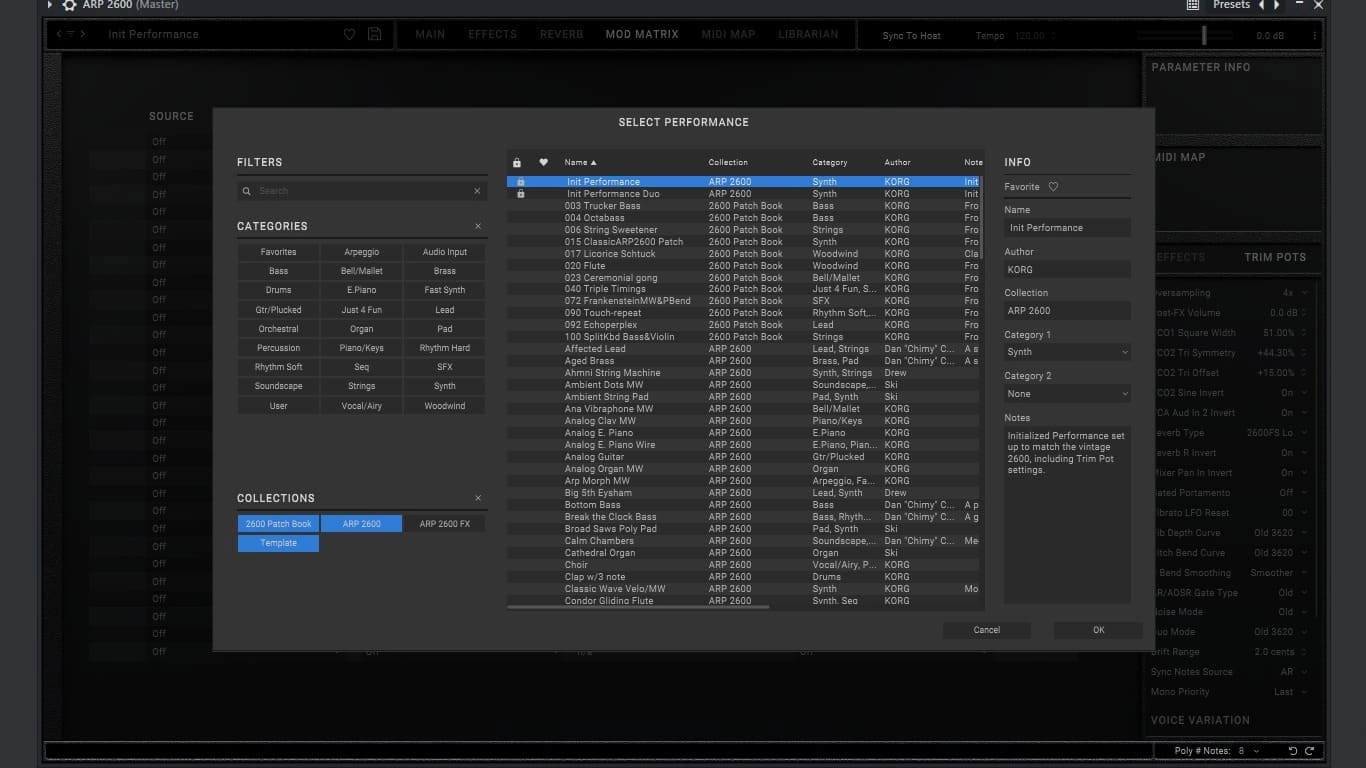The width and height of the screenshot is (1366, 768).
Task: Open the Reverb Type dropdown
Action: (1279, 433)
